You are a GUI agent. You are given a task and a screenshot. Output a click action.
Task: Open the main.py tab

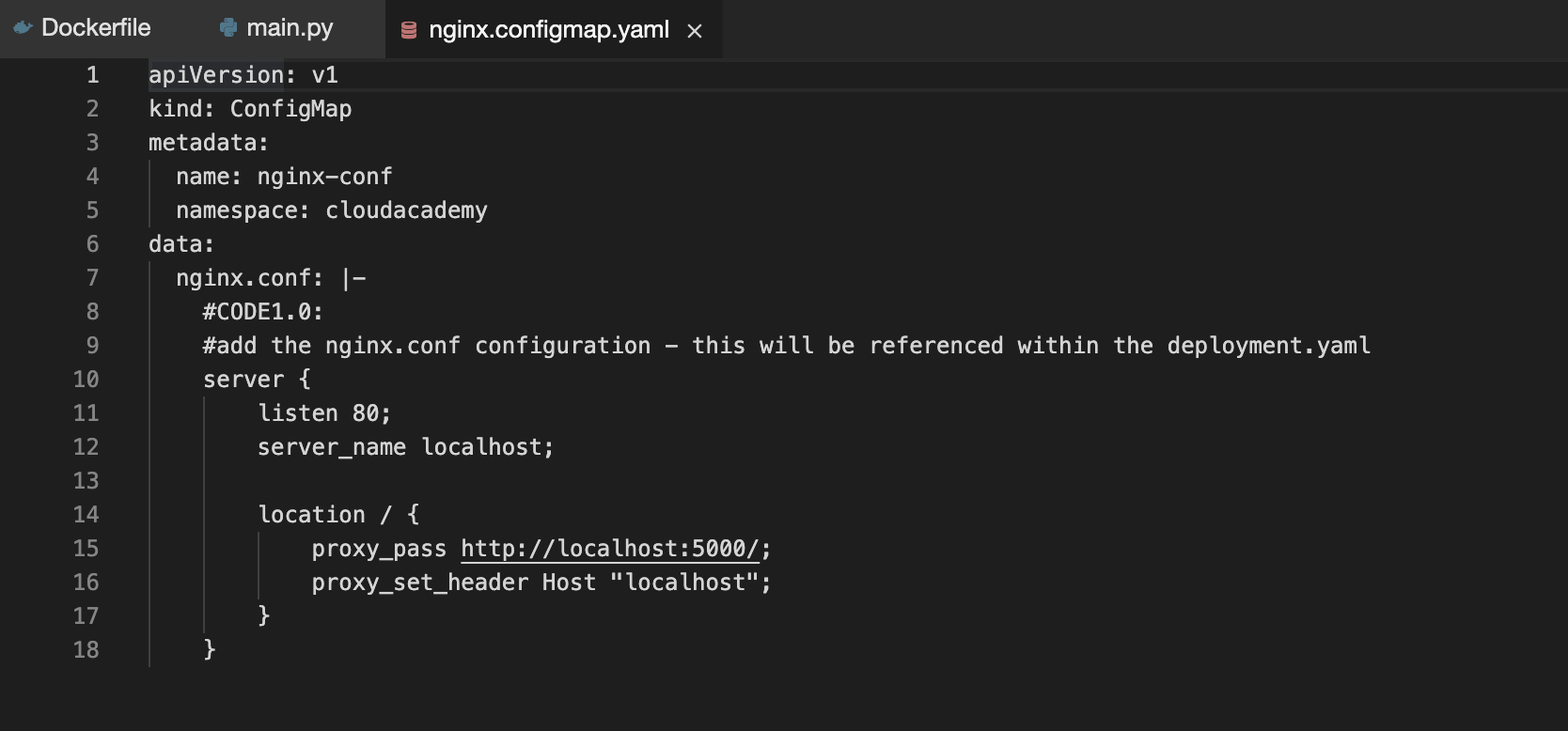pyautogui.click(x=289, y=28)
